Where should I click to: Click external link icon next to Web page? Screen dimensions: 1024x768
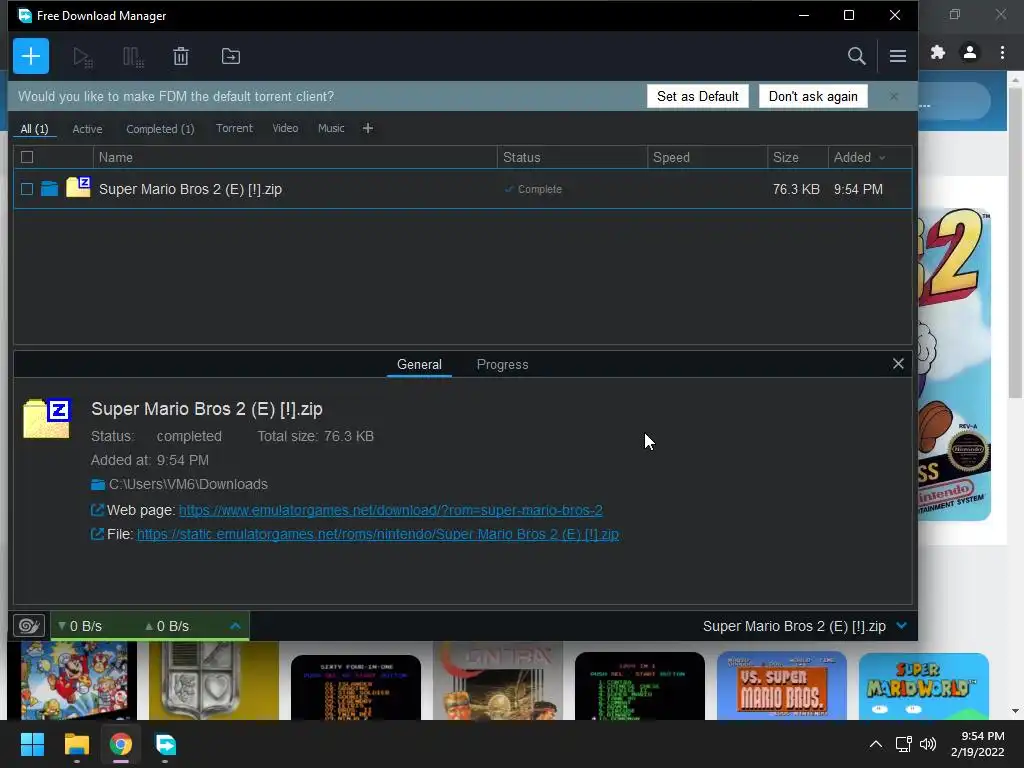(x=97, y=510)
